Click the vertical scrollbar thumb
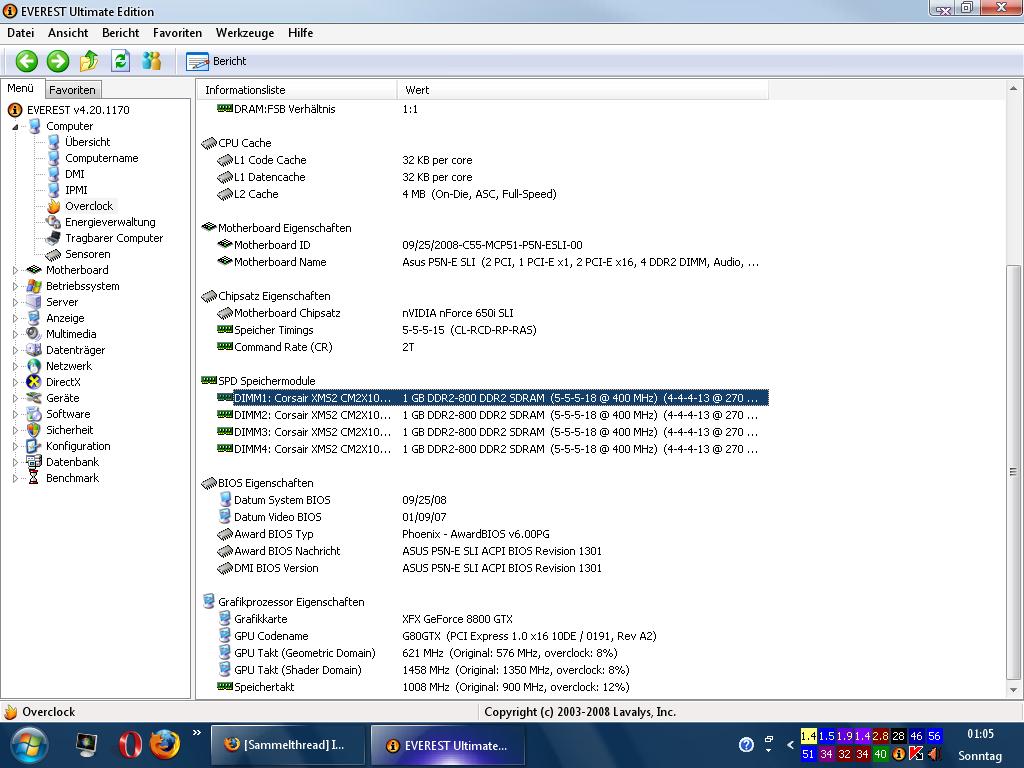This screenshot has height=768, width=1024. click(x=1013, y=472)
